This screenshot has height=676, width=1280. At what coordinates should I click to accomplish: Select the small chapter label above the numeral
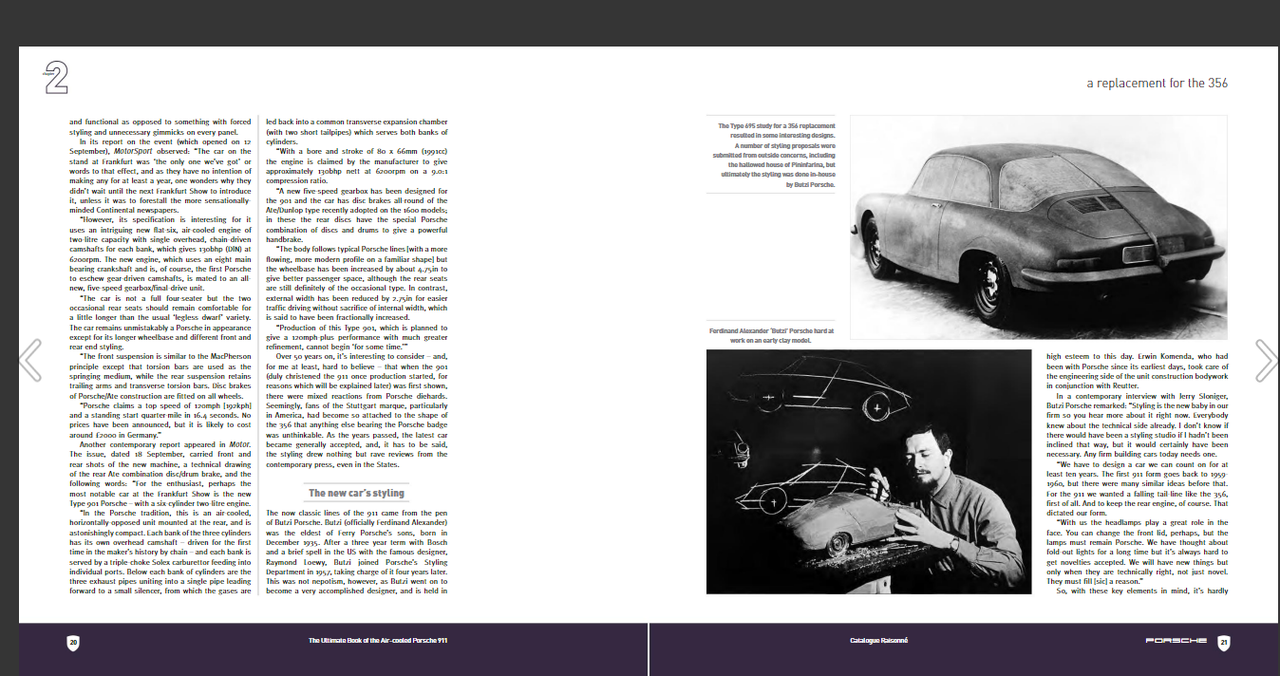tap(48, 74)
